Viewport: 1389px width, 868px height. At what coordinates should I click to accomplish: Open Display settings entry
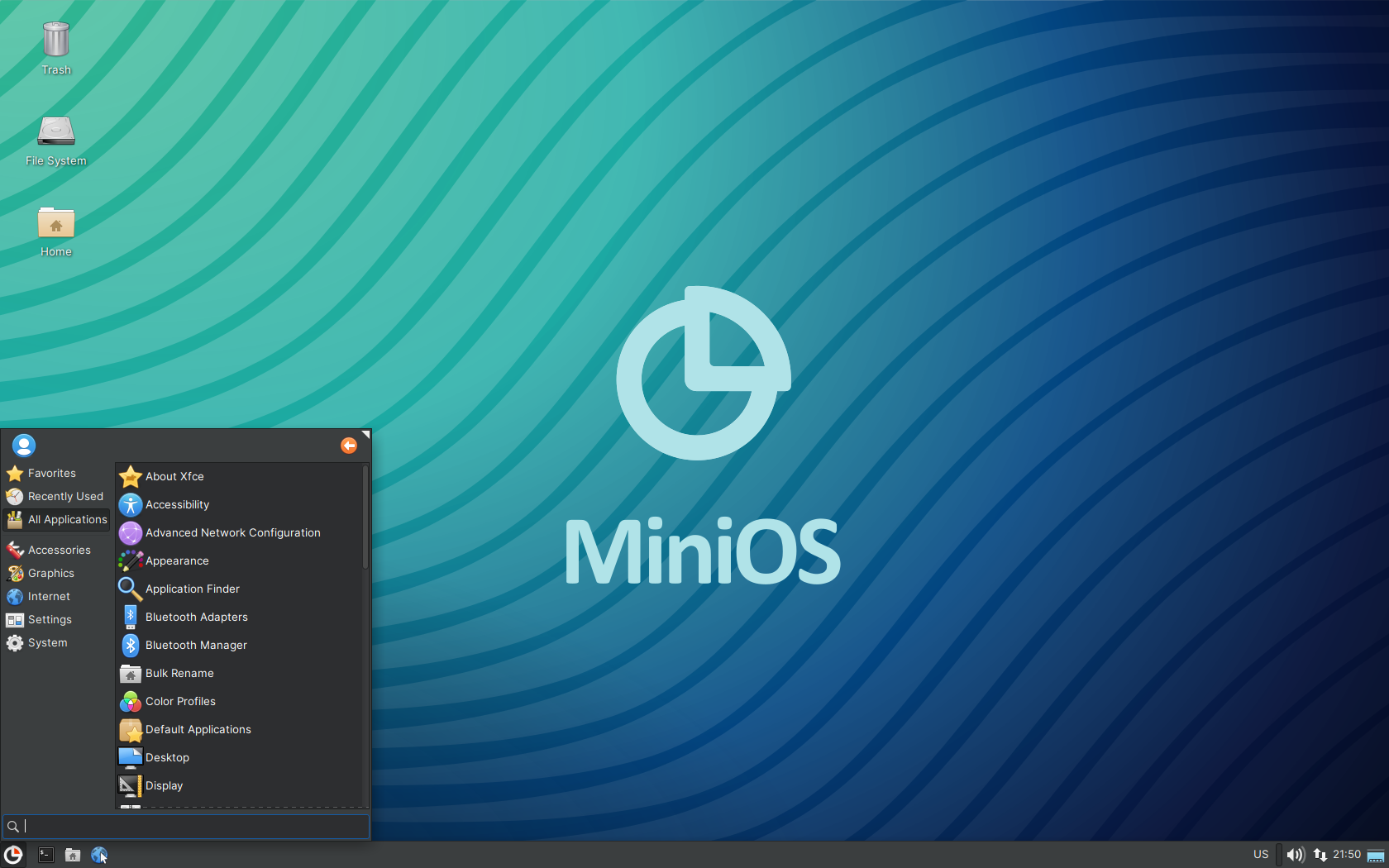point(240,785)
